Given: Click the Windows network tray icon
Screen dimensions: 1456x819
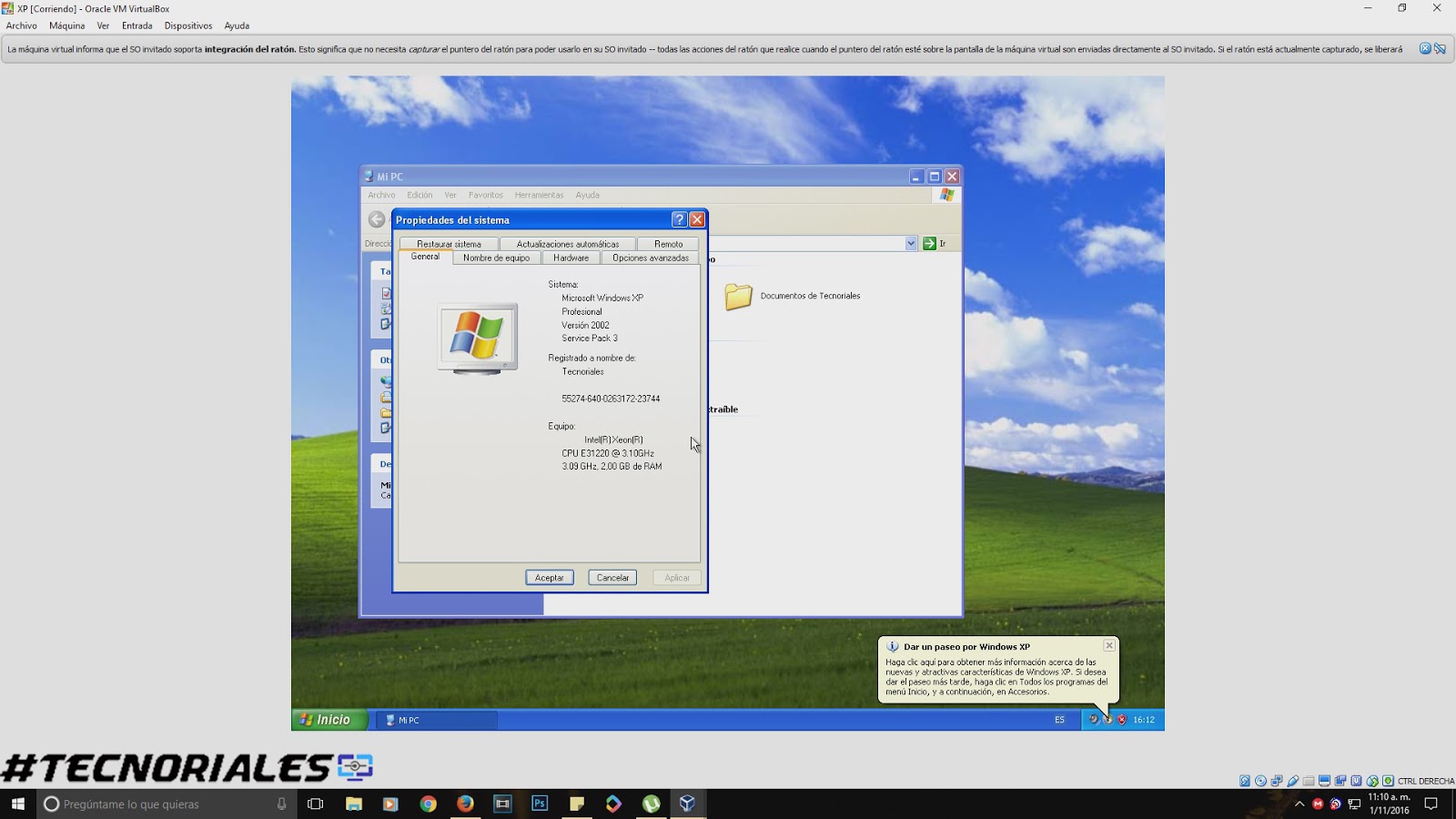Looking at the screenshot, I should click(1354, 804).
